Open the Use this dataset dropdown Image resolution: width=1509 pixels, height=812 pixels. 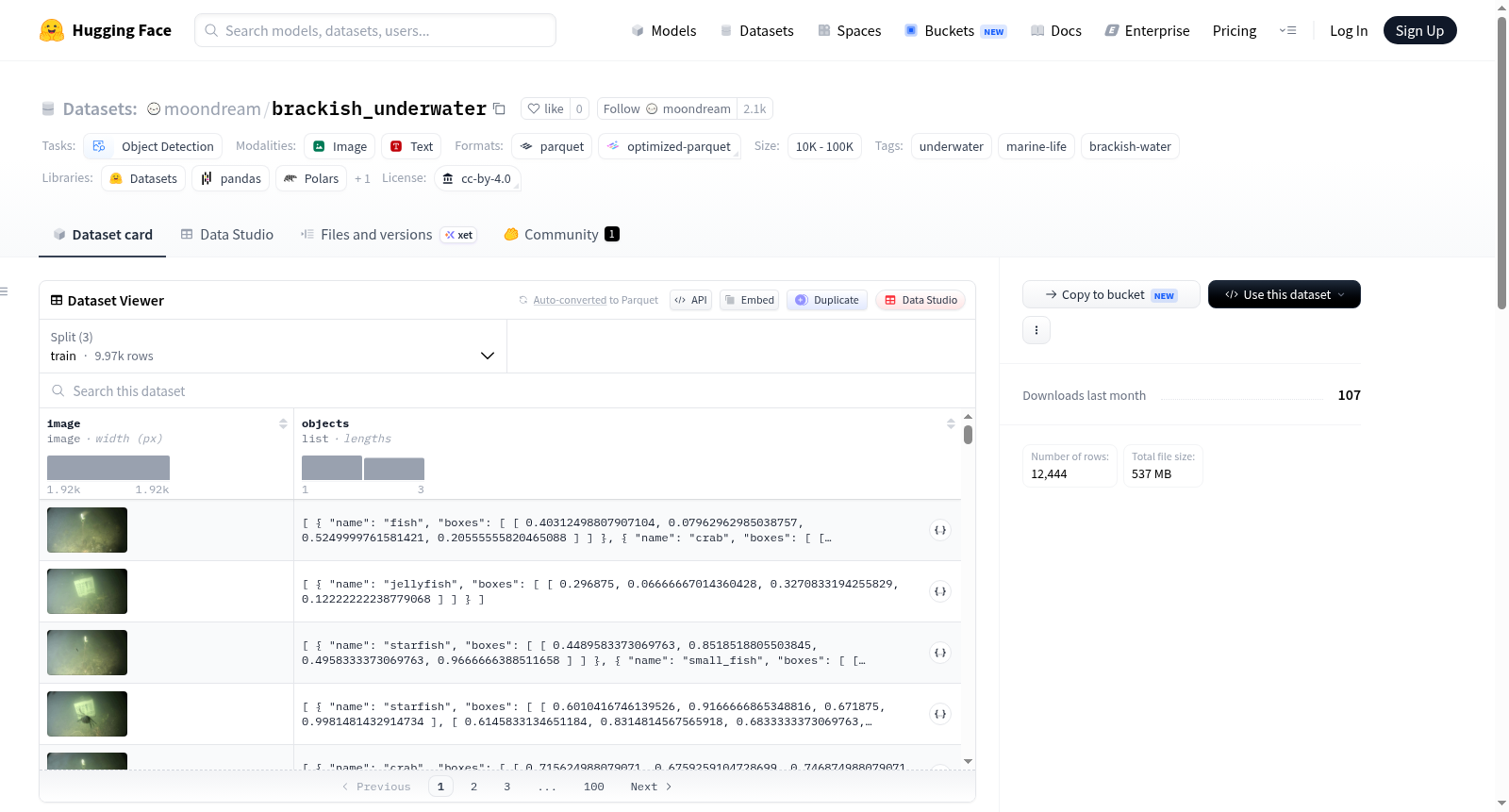(x=1285, y=294)
